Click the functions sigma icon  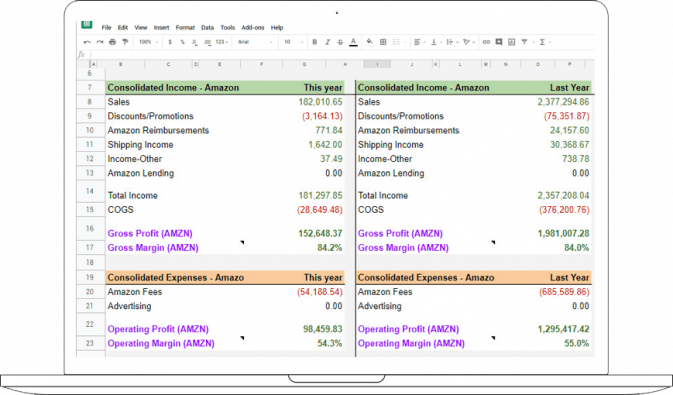pos(543,42)
